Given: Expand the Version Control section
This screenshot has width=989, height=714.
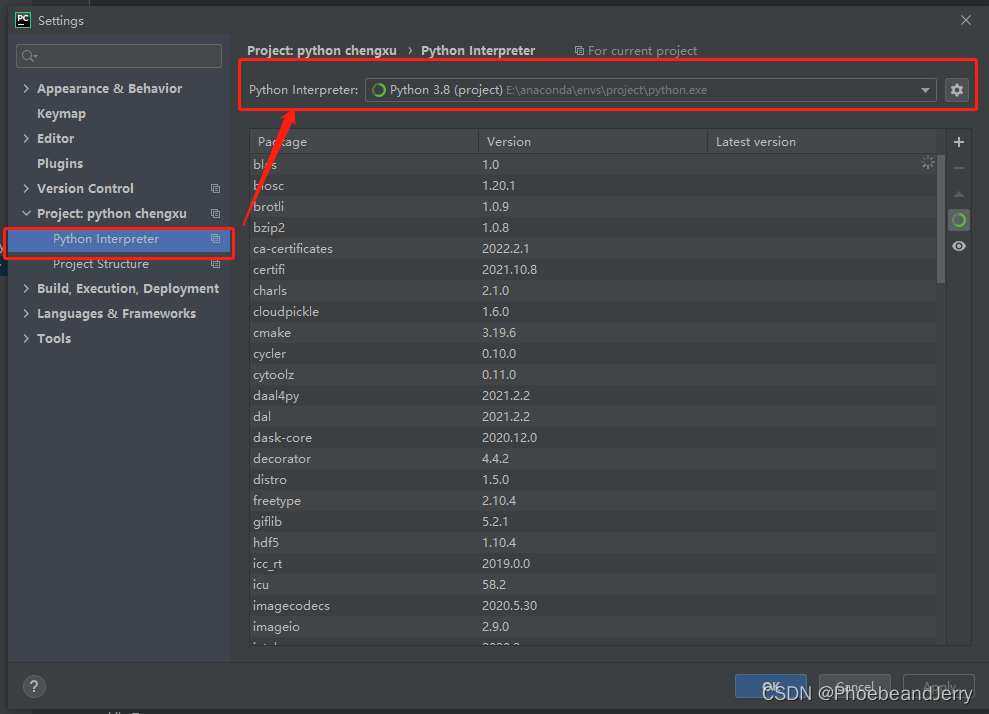Looking at the screenshot, I should 26,188.
